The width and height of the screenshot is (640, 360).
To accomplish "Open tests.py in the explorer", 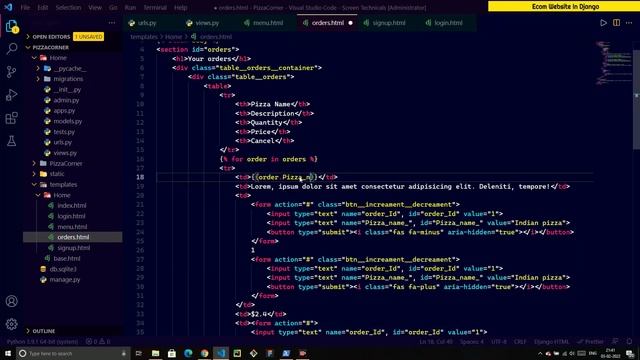I will [x=64, y=132].
